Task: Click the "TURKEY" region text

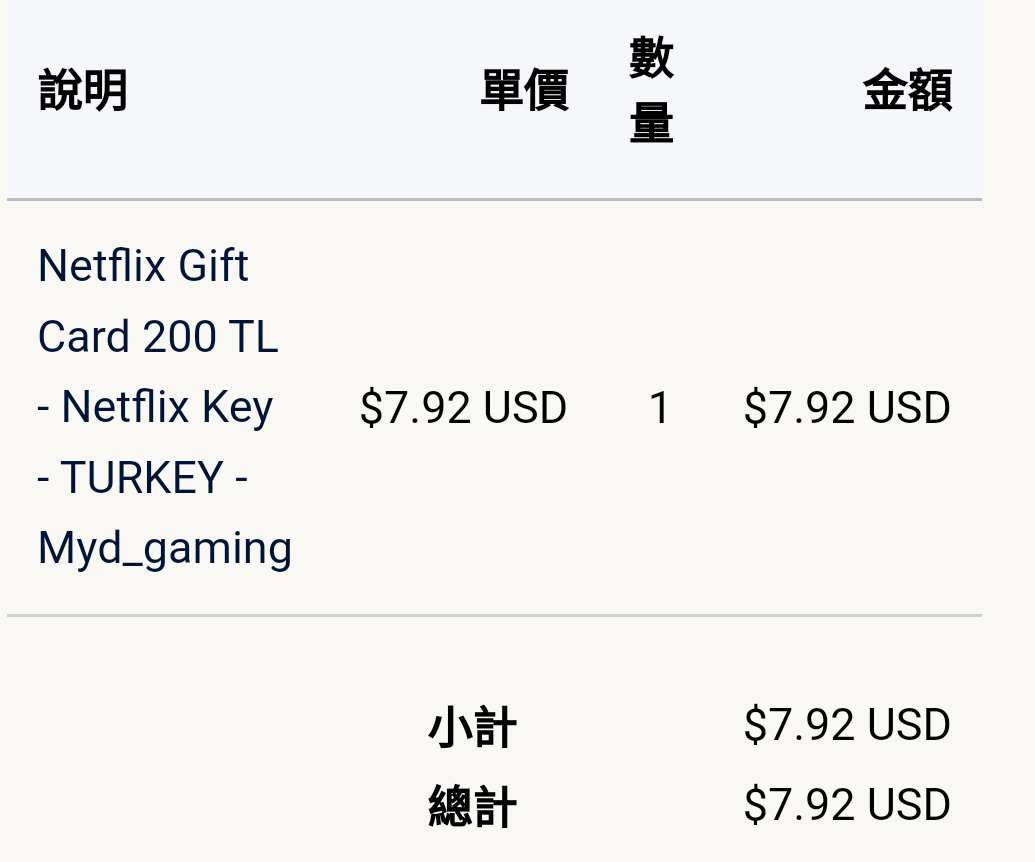Action: [141, 478]
